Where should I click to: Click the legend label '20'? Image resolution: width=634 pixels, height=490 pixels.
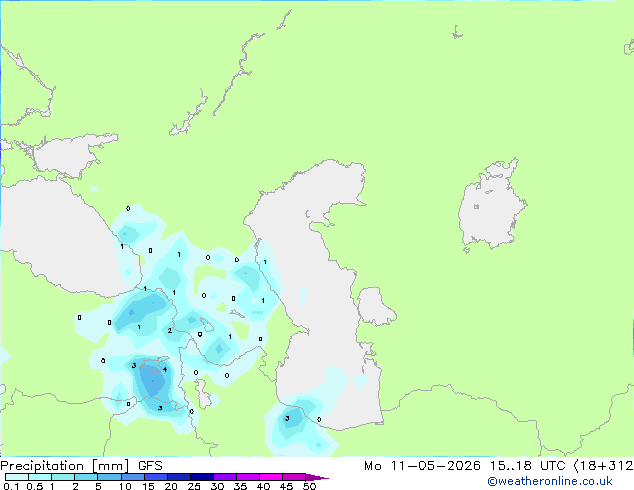pos(171,486)
